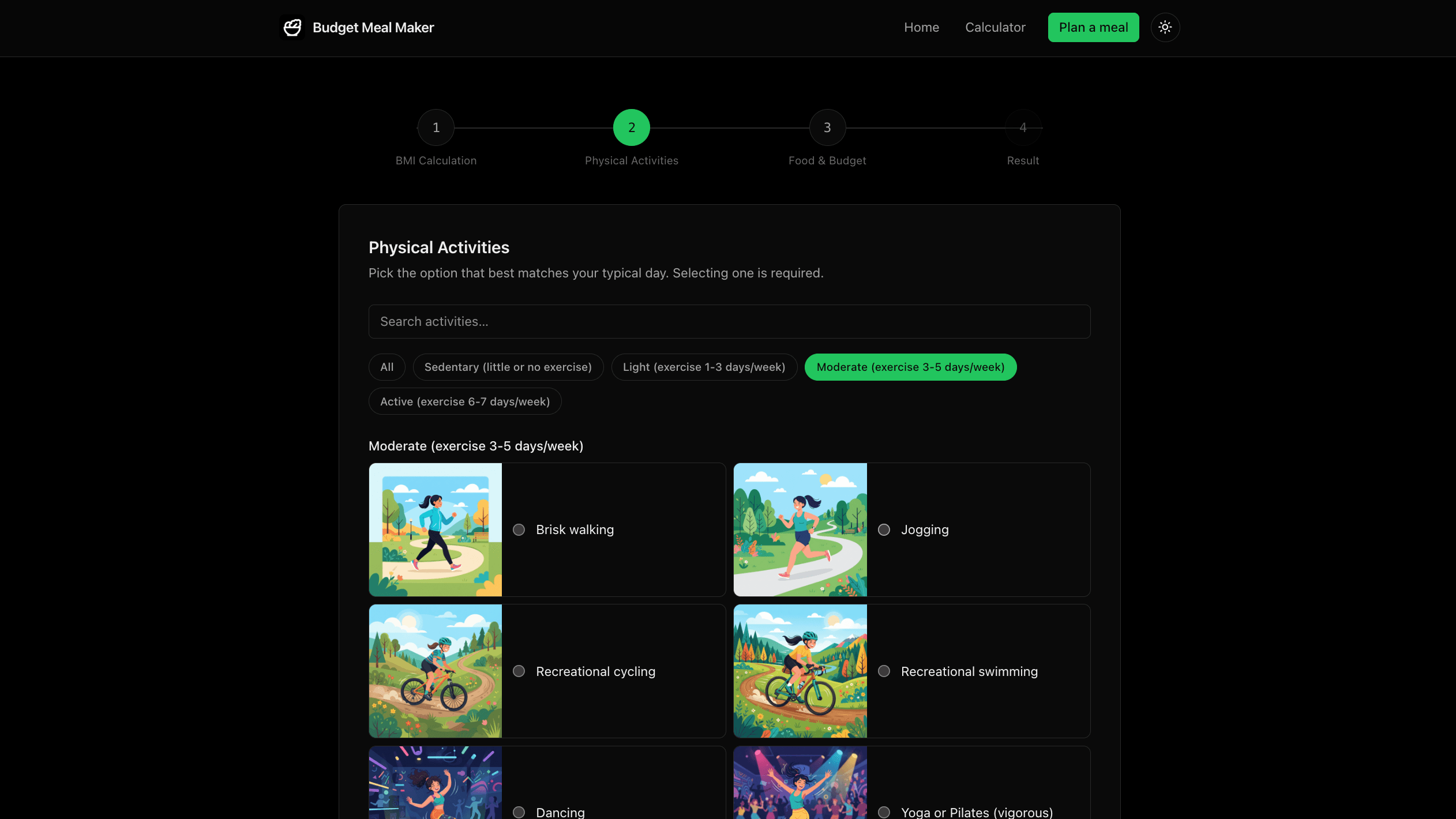
Task: Click step 2 Physical Activities circle
Action: 632,127
